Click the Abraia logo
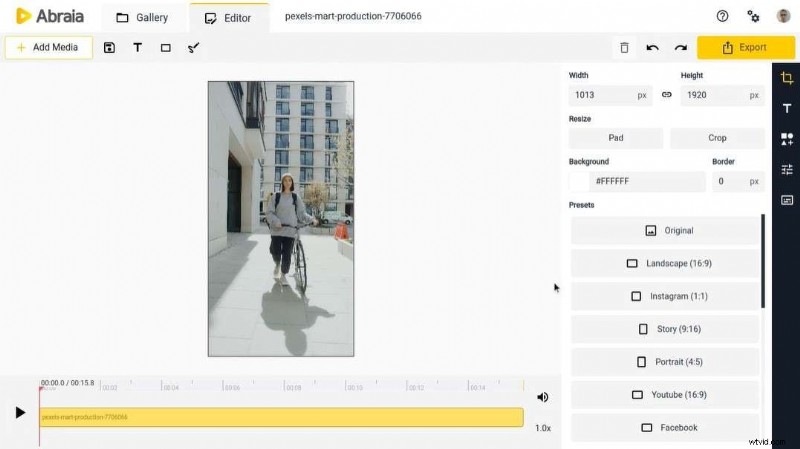800x449 pixels. point(49,16)
